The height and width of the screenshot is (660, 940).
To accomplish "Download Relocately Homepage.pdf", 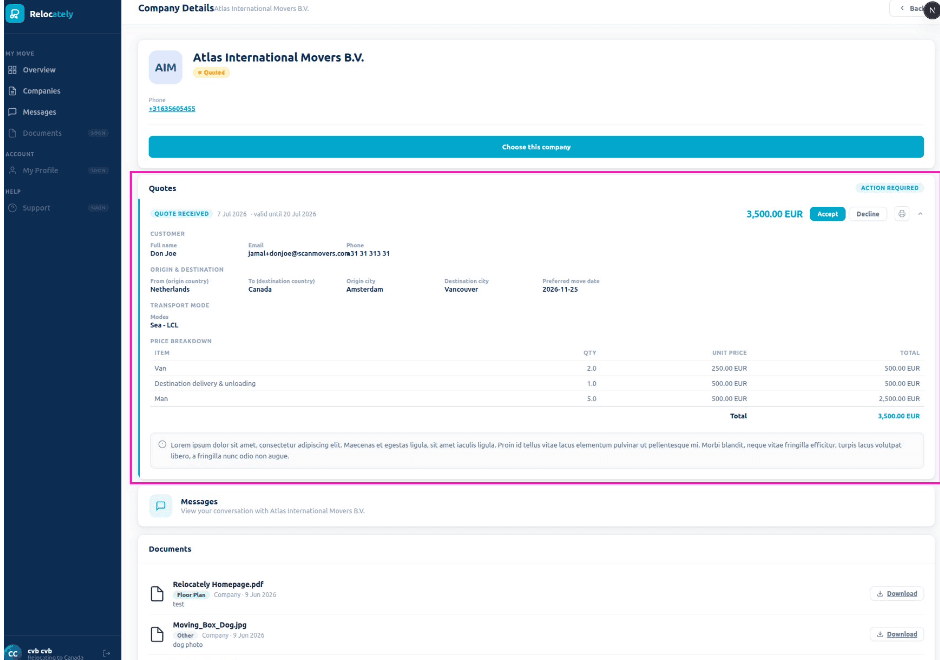I will (896, 593).
